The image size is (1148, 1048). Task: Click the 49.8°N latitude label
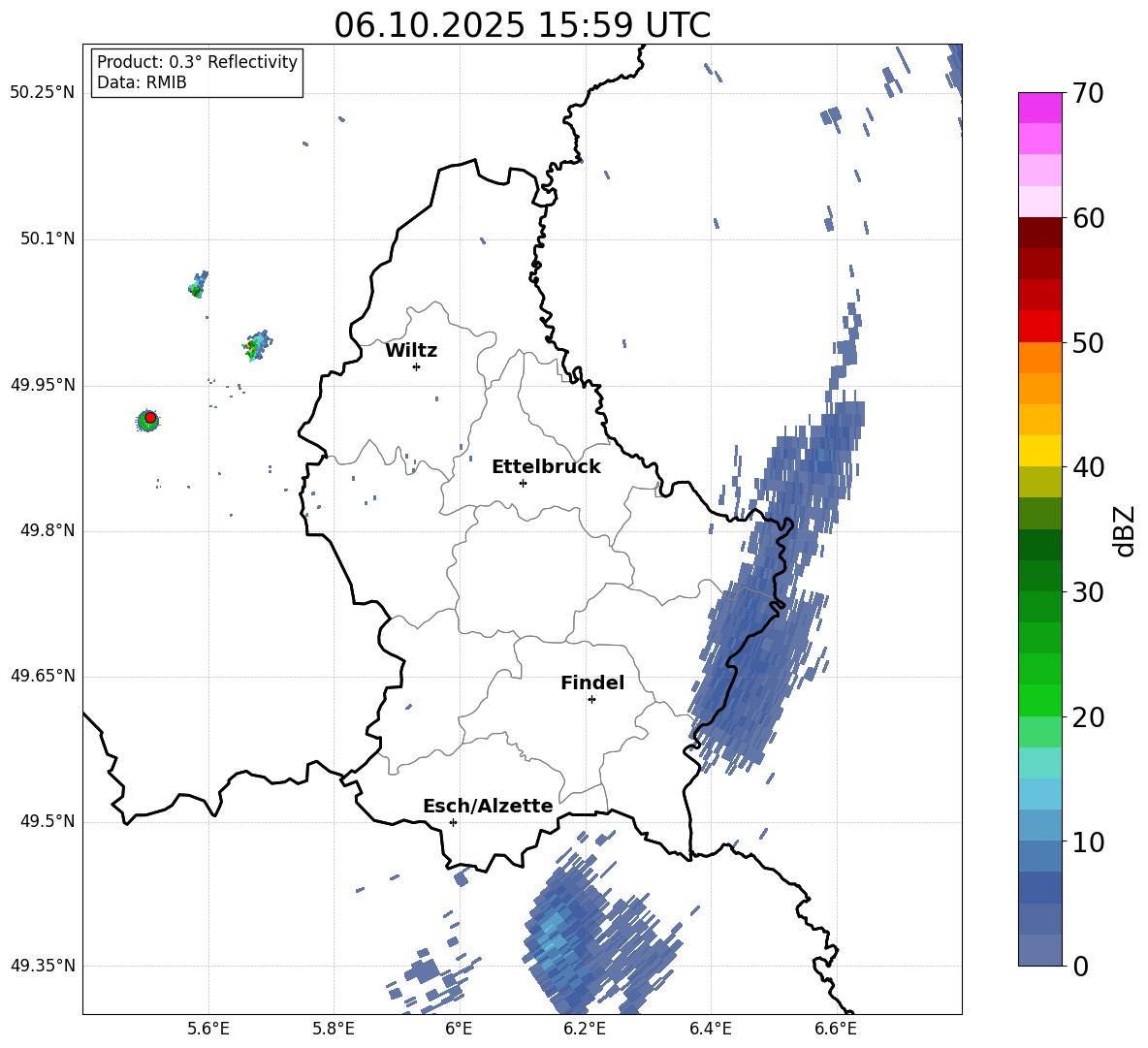coord(48,530)
